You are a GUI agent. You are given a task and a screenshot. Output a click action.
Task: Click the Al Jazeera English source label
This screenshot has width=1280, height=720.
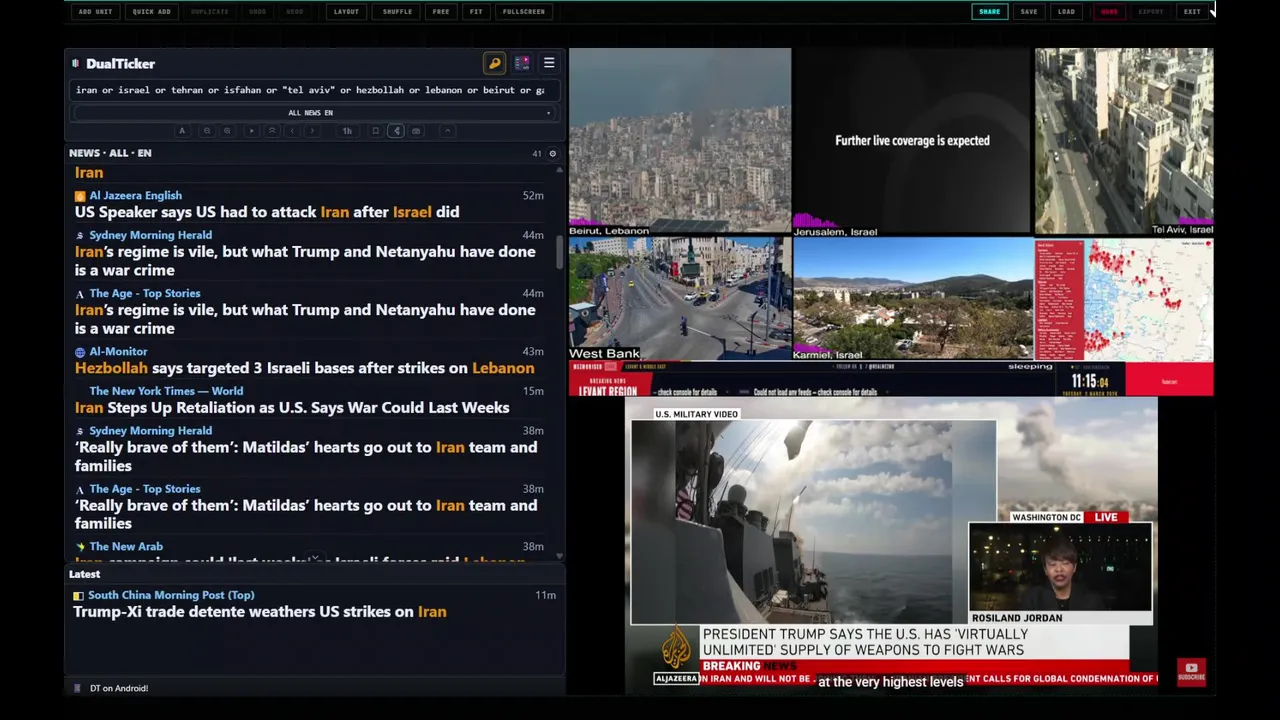(x=135, y=196)
